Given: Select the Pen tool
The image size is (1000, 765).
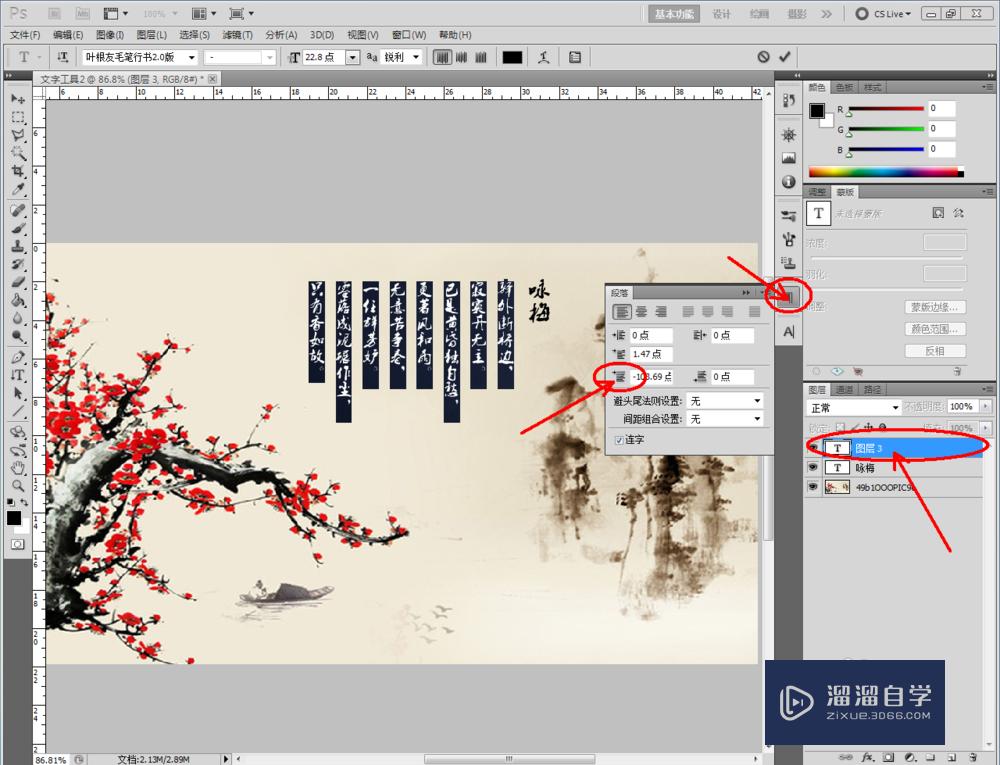Looking at the screenshot, I should [x=18, y=357].
